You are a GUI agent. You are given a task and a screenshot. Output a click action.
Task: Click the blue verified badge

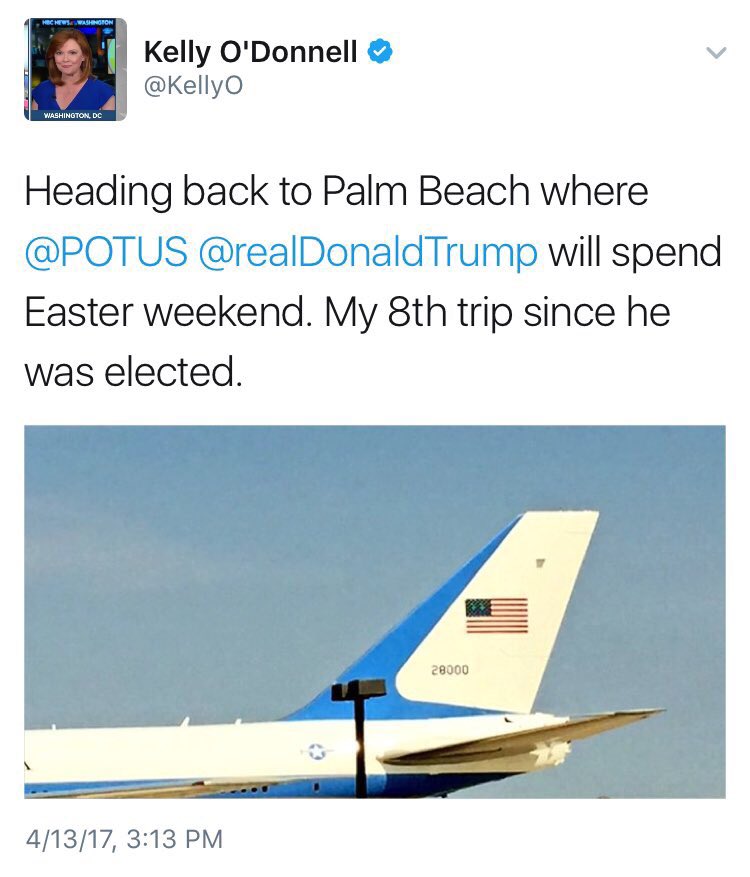380,51
